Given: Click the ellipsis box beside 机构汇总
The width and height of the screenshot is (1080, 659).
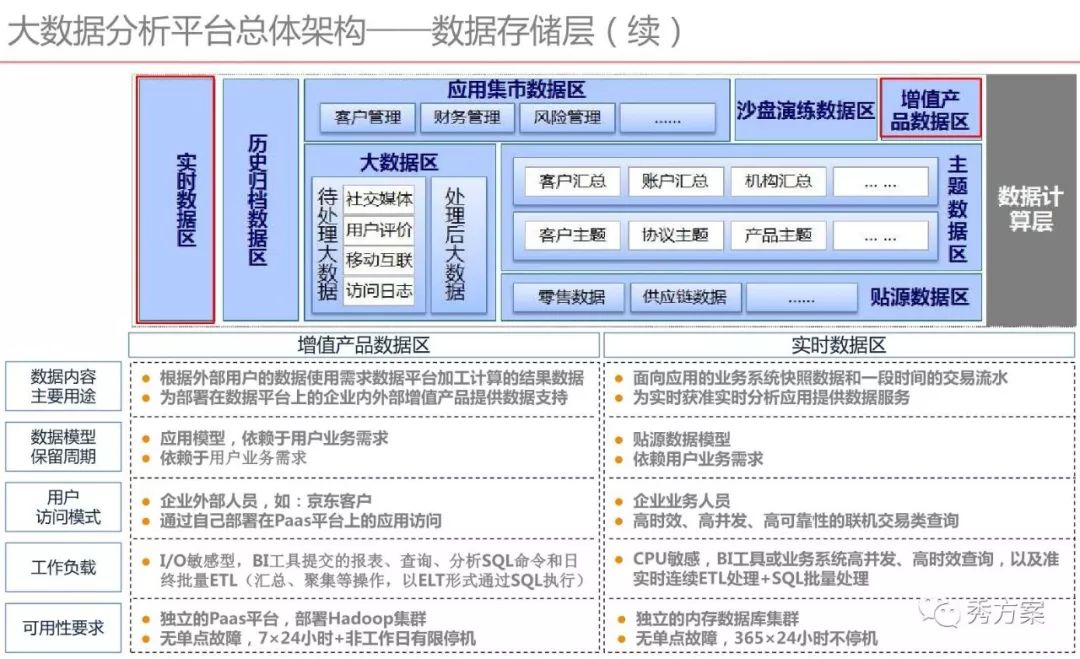Looking at the screenshot, I should (x=881, y=182).
